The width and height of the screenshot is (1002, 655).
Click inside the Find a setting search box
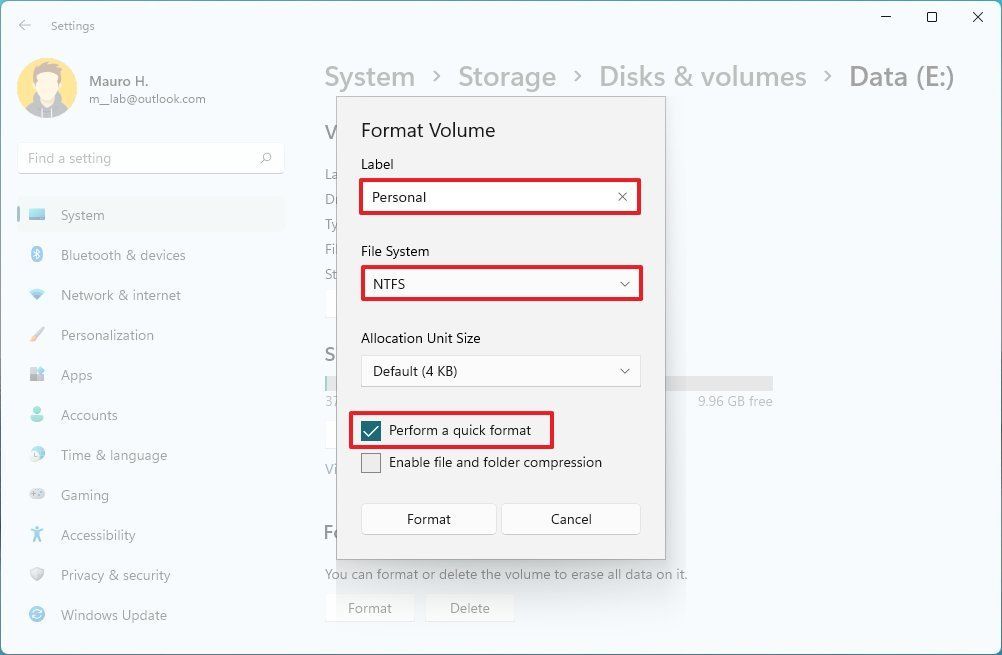(x=150, y=157)
